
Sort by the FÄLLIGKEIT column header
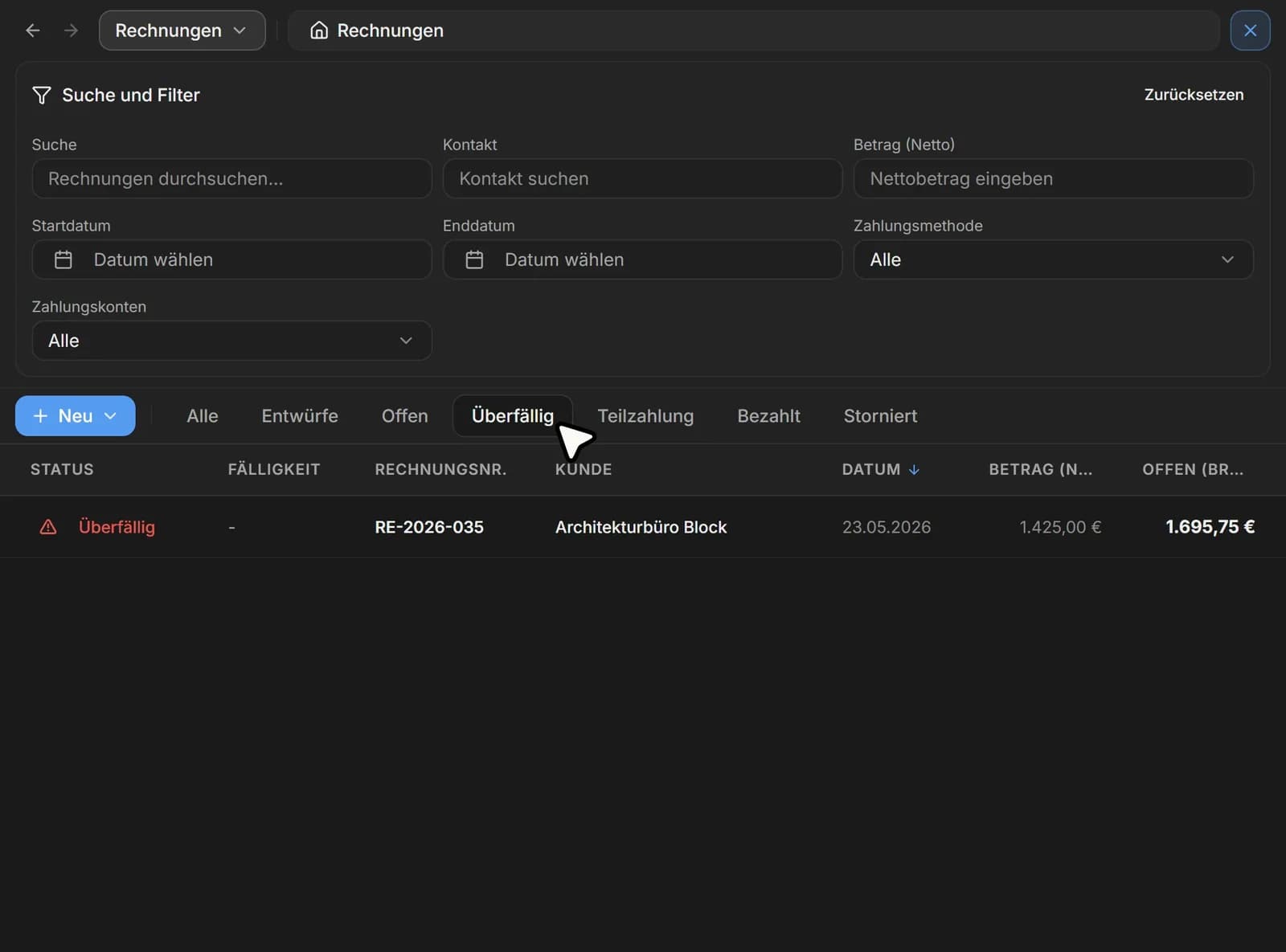pyautogui.click(x=274, y=469)
